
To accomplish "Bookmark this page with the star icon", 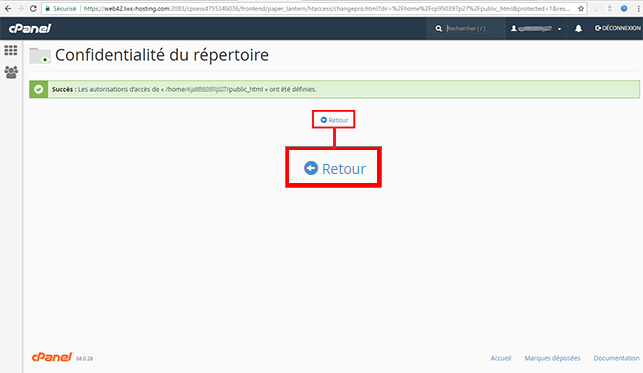I will 581,9.
